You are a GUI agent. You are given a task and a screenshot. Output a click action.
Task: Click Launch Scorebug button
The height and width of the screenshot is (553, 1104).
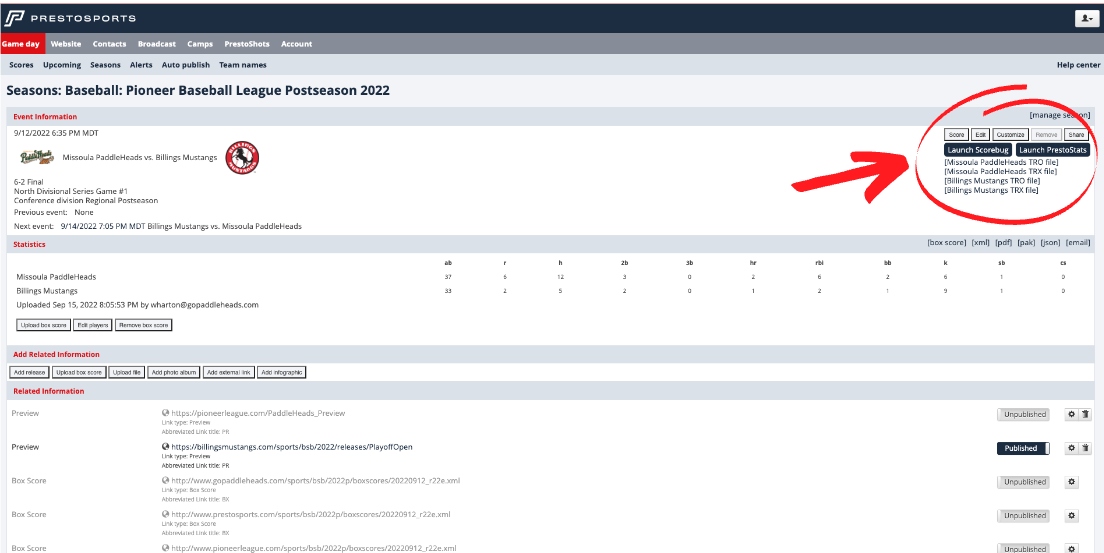coord(978,150)
